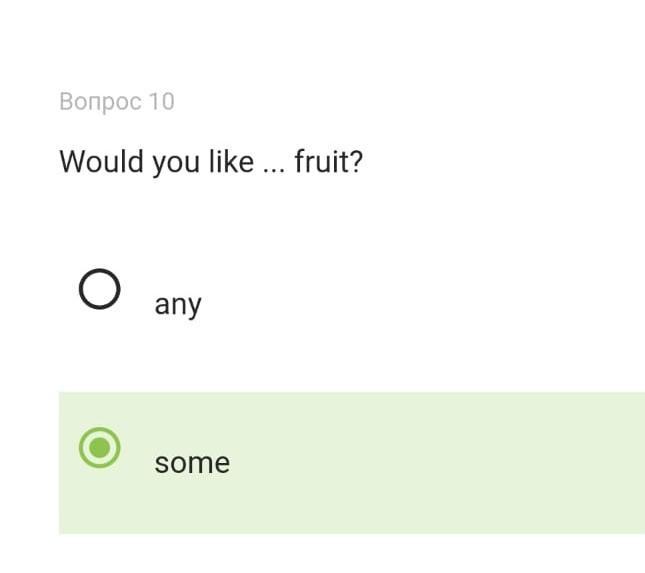Click the word "like" in the question
This screenshot has width=645, height=573.
click(231, 161)
